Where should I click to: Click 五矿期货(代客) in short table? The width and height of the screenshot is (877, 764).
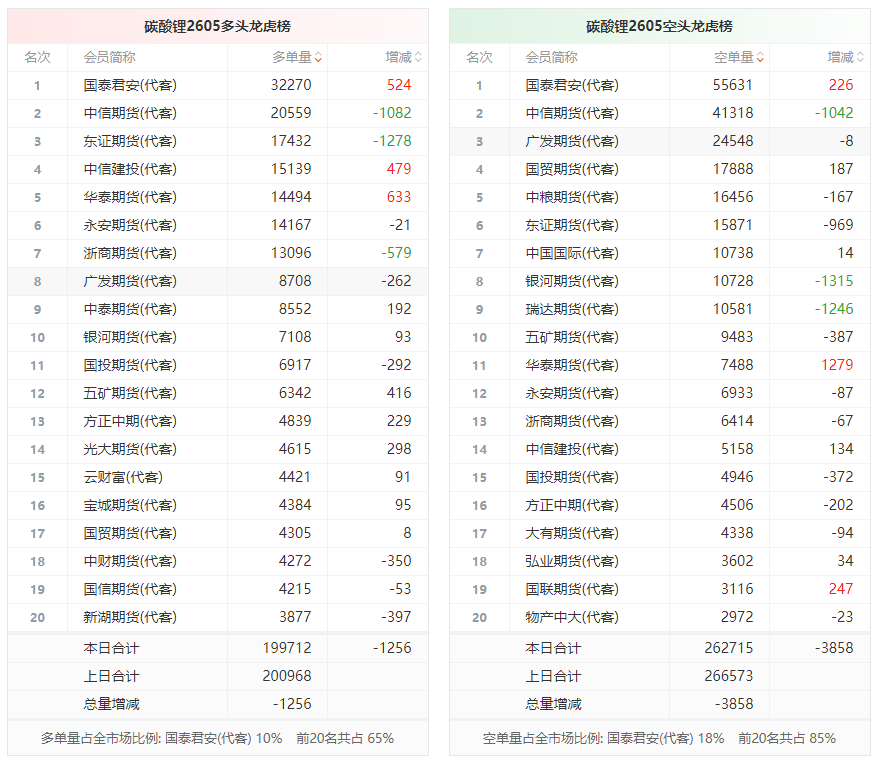[x=572, y=337]
